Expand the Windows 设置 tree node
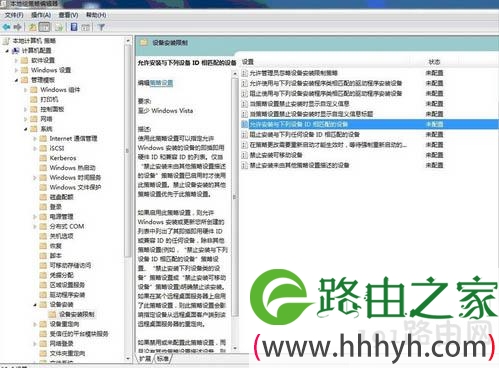The height and width of the screenshot is (368, 499). 16,70
